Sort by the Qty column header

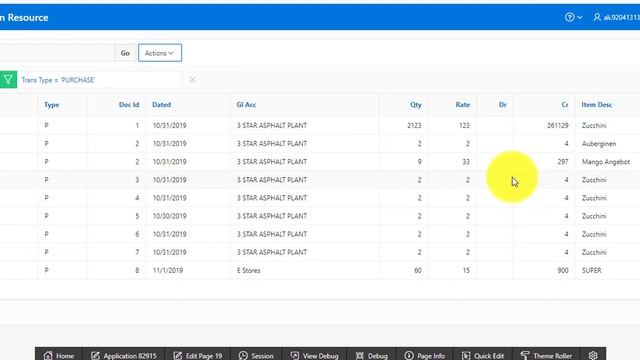pos(416,105)
